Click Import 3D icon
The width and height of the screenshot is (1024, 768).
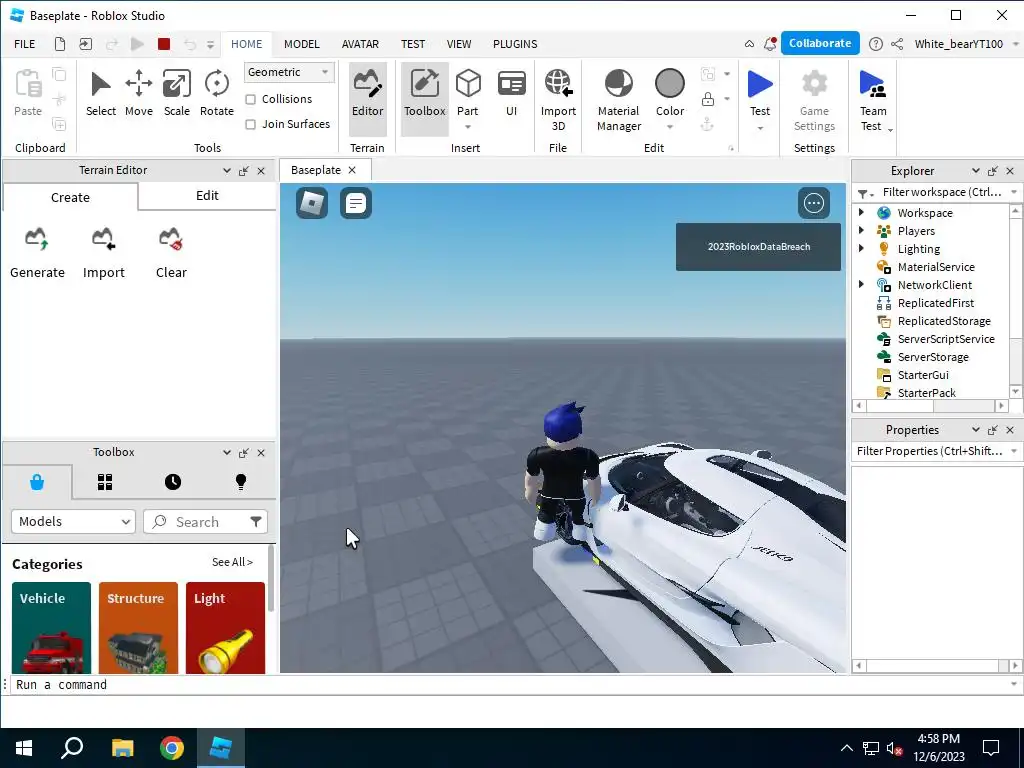[558, 84]
